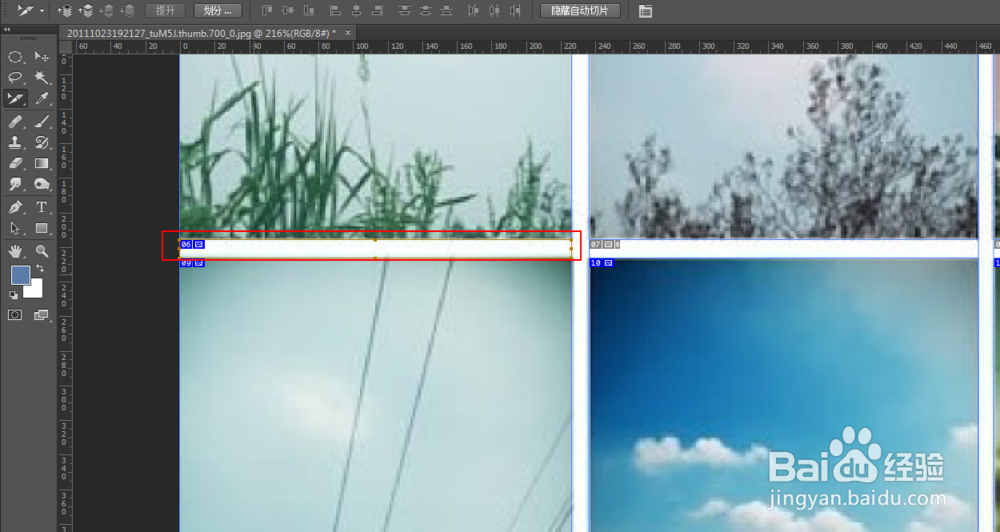Change the screen mode
The image size is (1000, 532).
tap(41, 314)
